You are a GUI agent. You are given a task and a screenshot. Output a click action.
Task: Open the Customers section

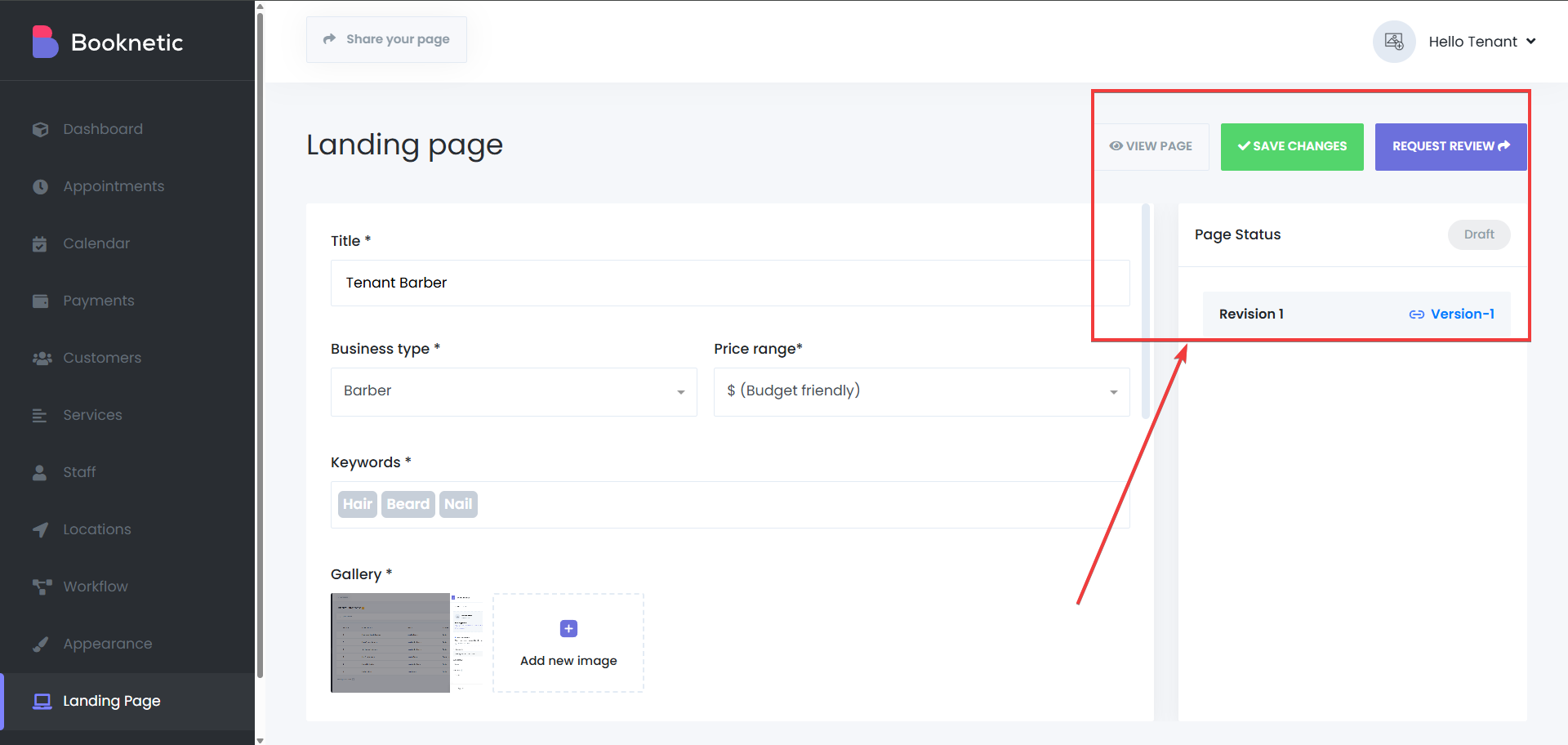[x=127, y=358]
